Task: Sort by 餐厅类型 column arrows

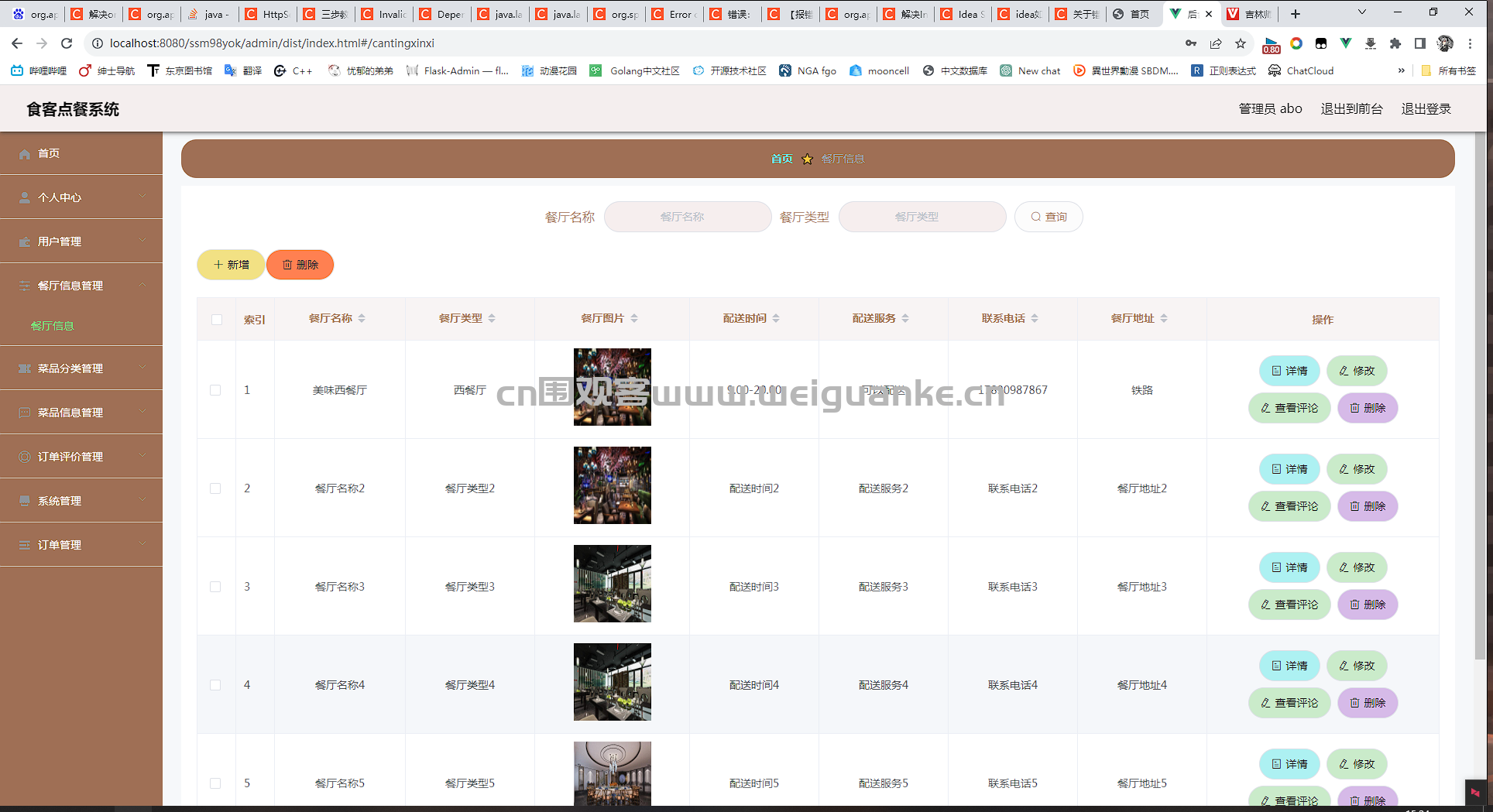Action: pyautogui.click(x=492, y=318)
